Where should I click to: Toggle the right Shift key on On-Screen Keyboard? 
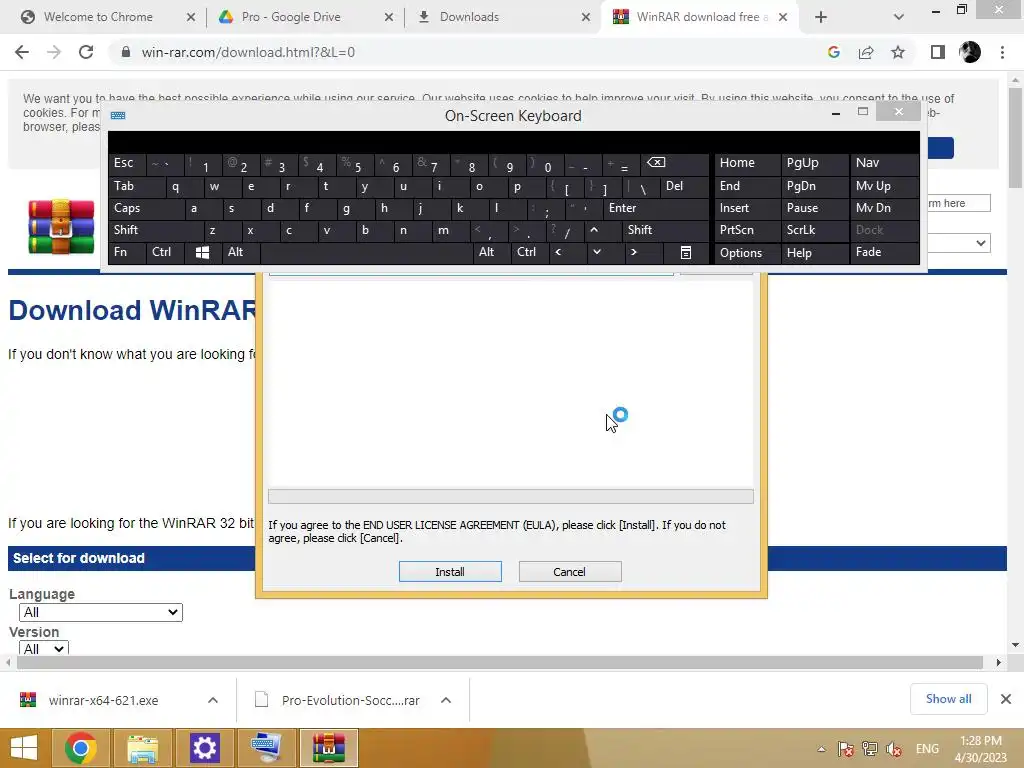[x=664, y=230]
